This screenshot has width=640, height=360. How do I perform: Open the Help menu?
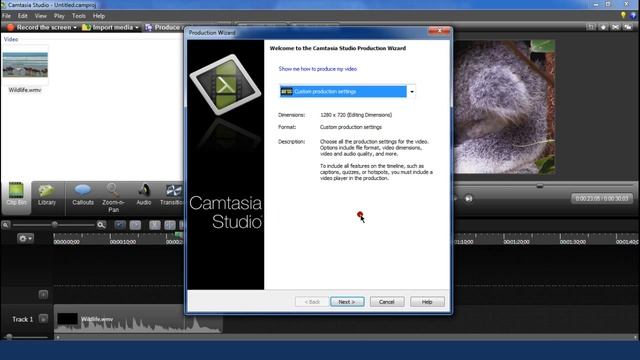[99, 16]
